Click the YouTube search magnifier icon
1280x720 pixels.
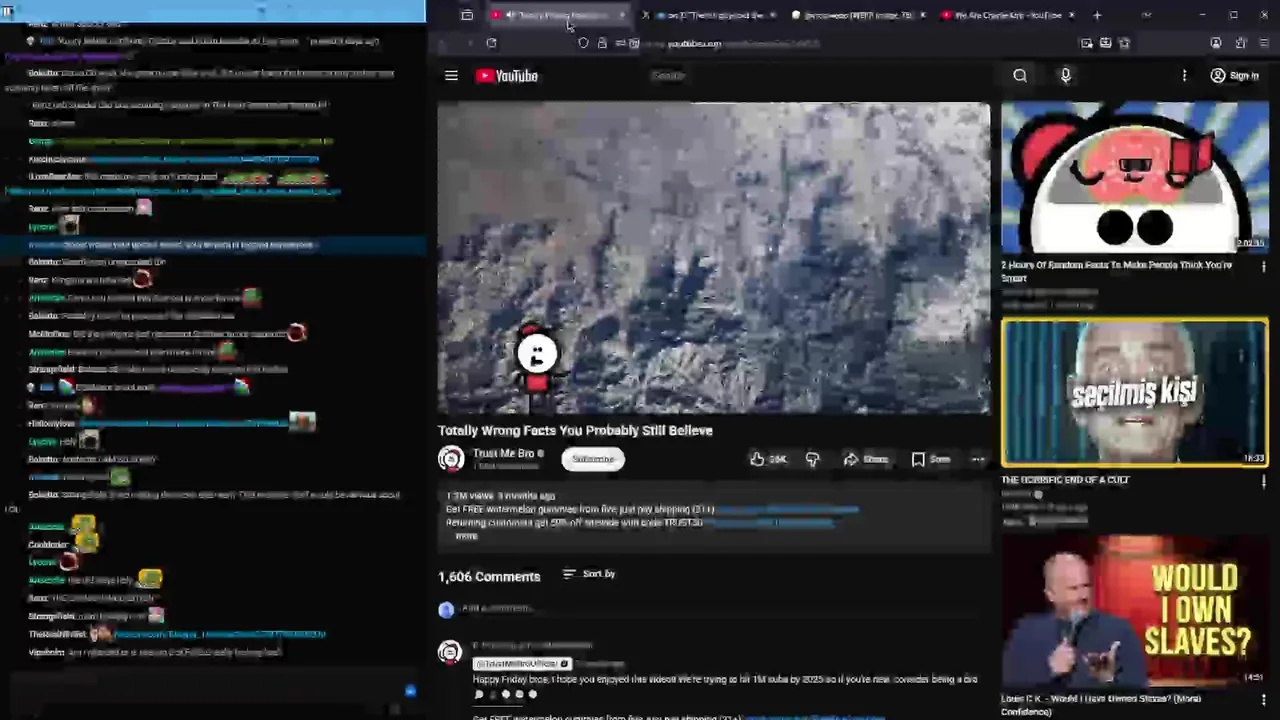1020,76
